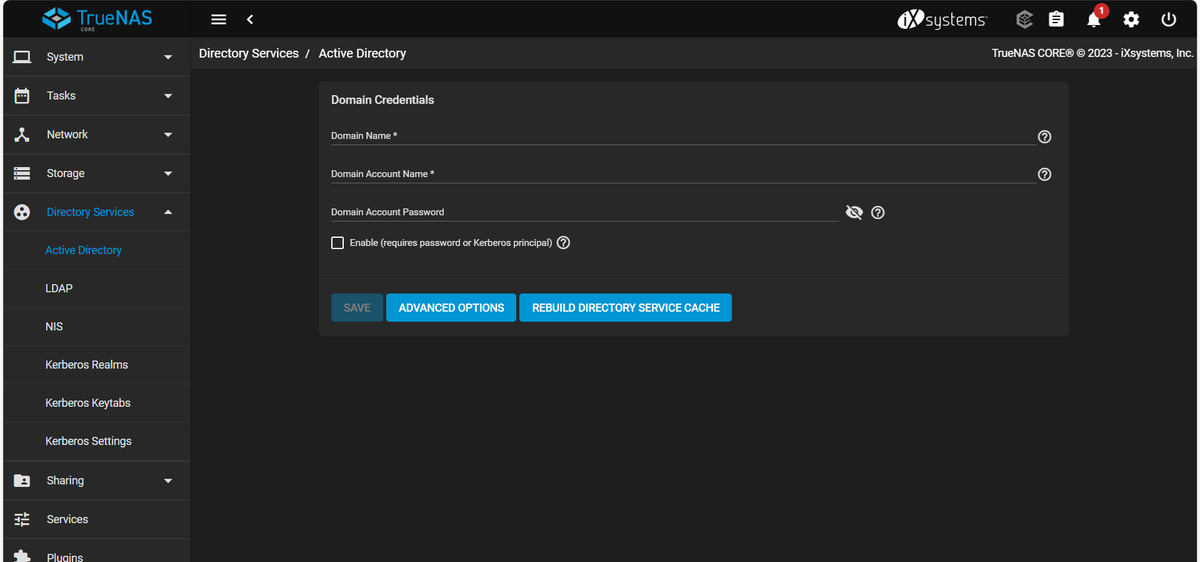Collapse the Directory Services menu arrow

[x=168, y=212]
